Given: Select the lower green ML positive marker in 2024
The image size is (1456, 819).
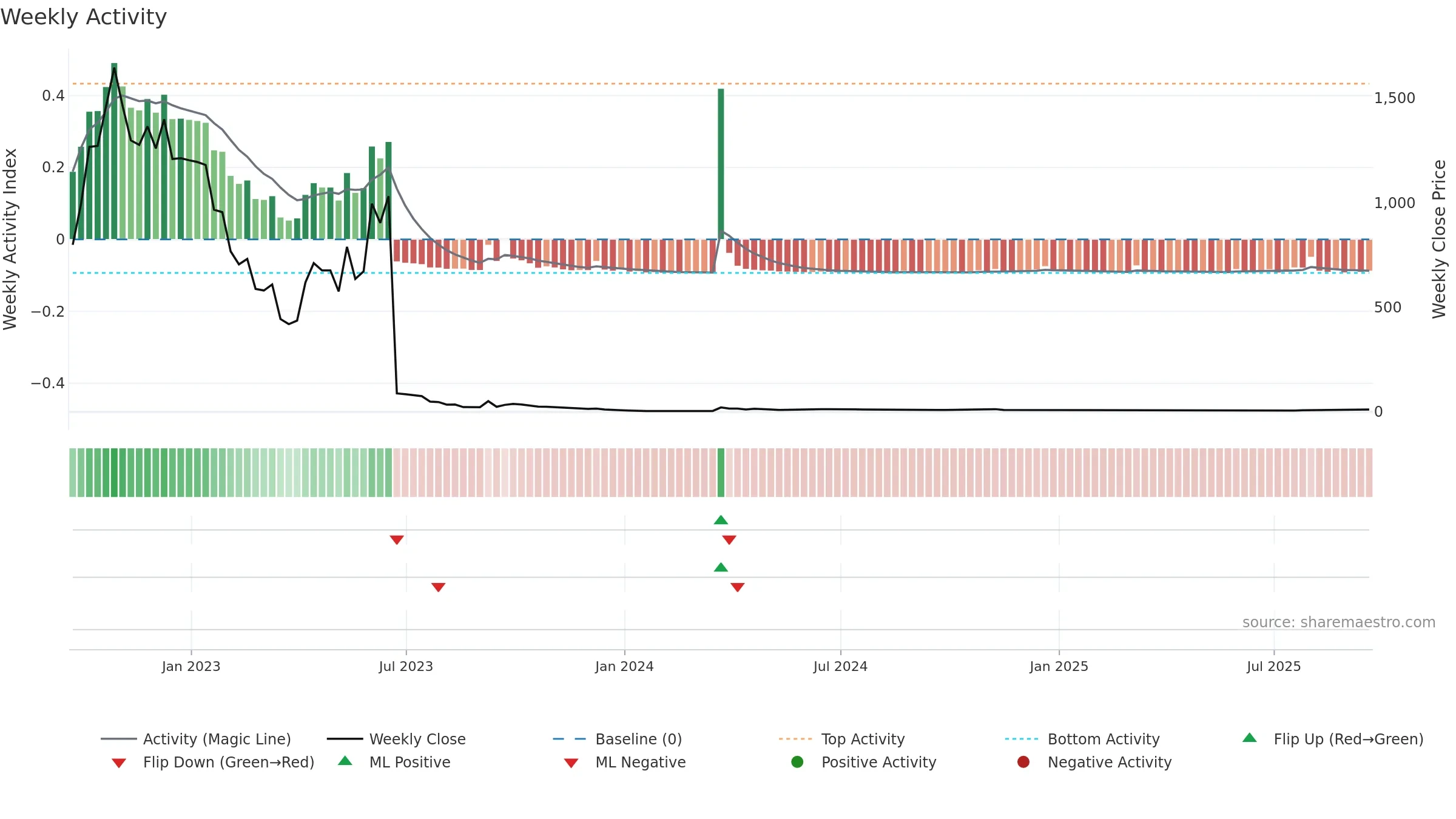Looking at the screenshot, I should coord(721,567).
